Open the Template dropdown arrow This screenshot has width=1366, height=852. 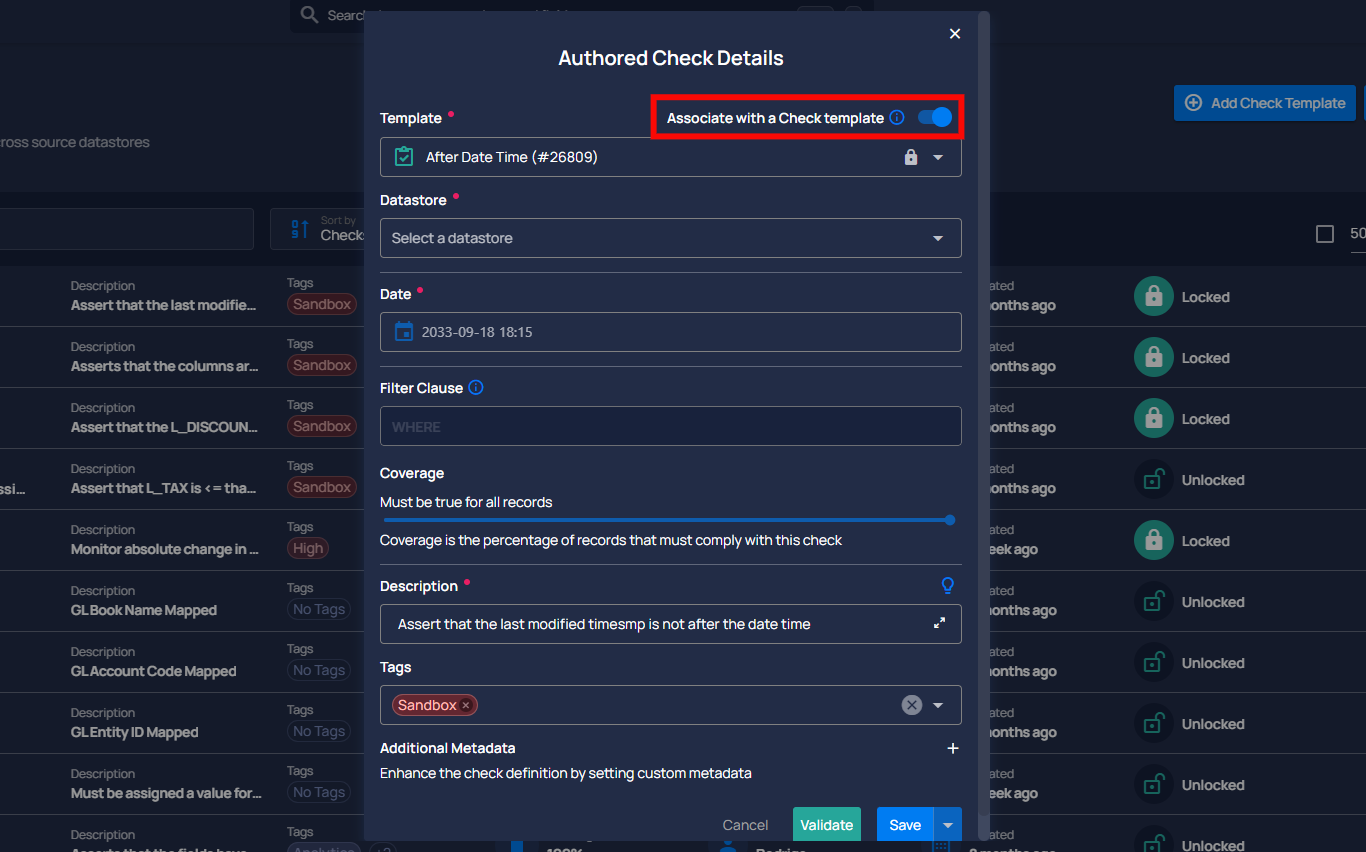coord(938,157)
